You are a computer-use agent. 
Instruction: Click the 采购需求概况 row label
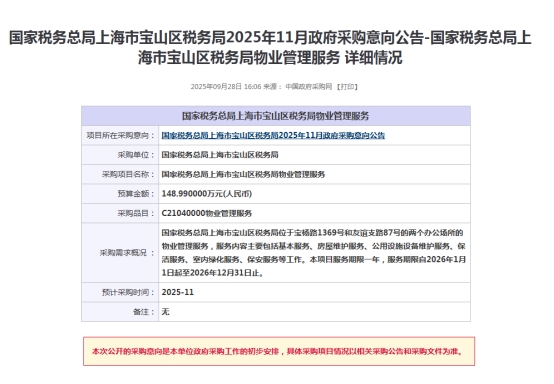tap(127, 253)
